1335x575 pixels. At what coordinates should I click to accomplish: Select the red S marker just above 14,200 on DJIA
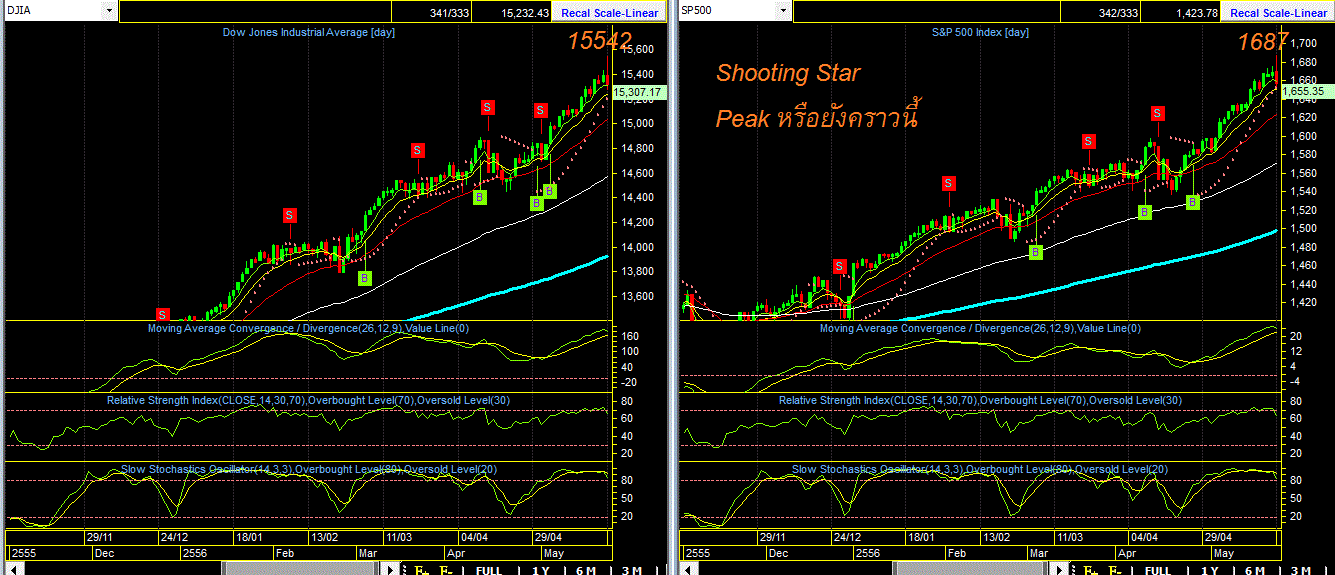point(289,214)
